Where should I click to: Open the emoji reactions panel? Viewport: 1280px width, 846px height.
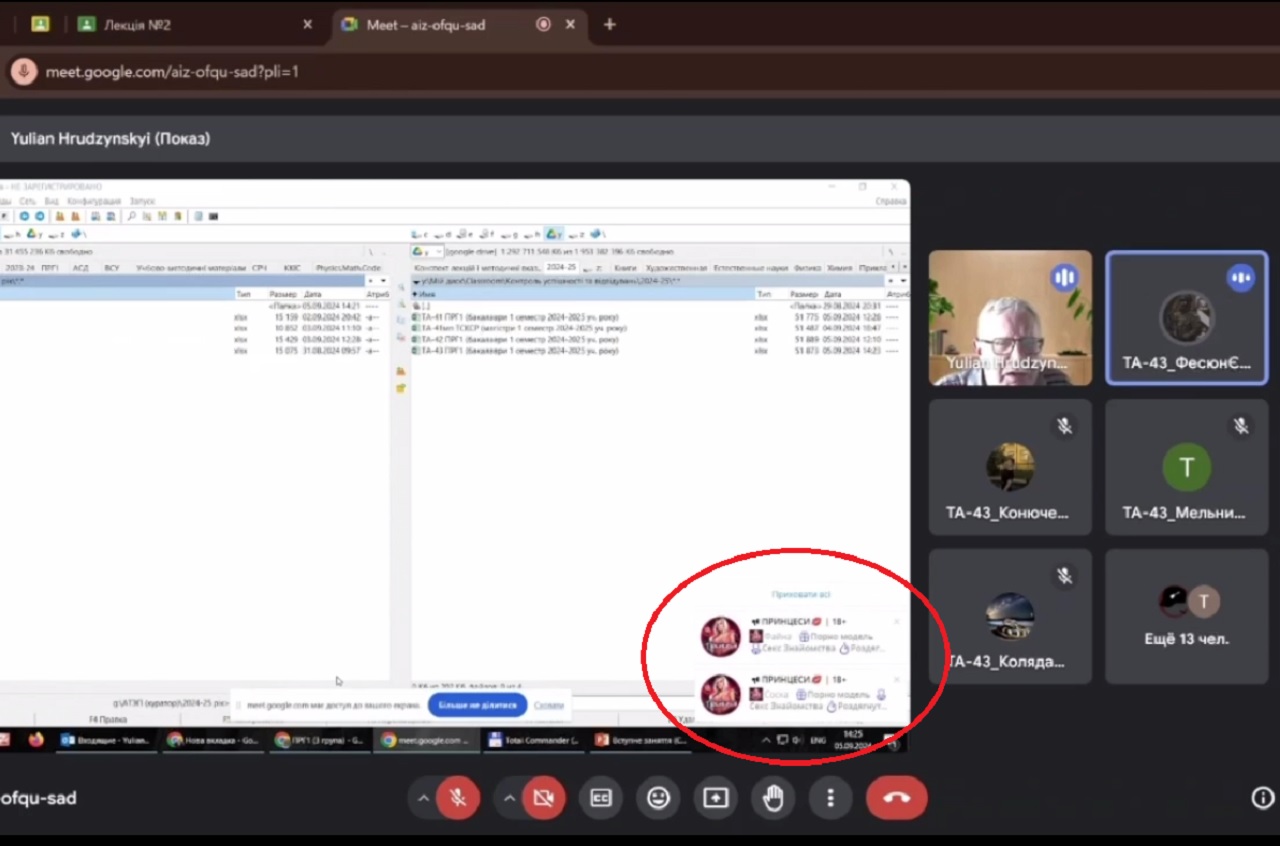pyautogui.click(x=658, y=798)
